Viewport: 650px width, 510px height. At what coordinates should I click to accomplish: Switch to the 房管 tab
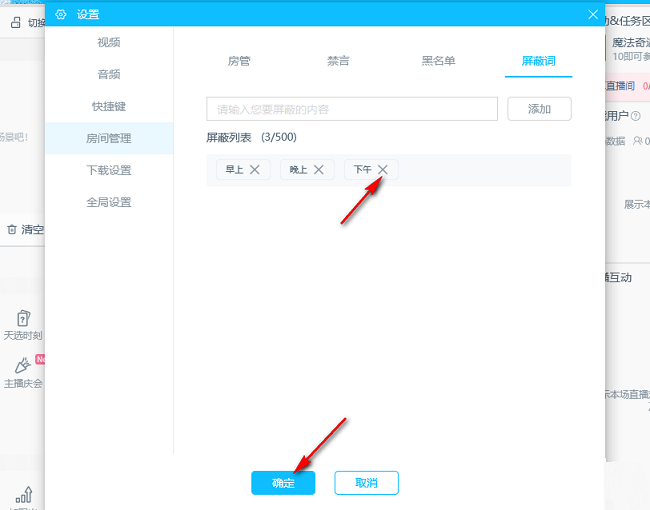click(239, 61)
